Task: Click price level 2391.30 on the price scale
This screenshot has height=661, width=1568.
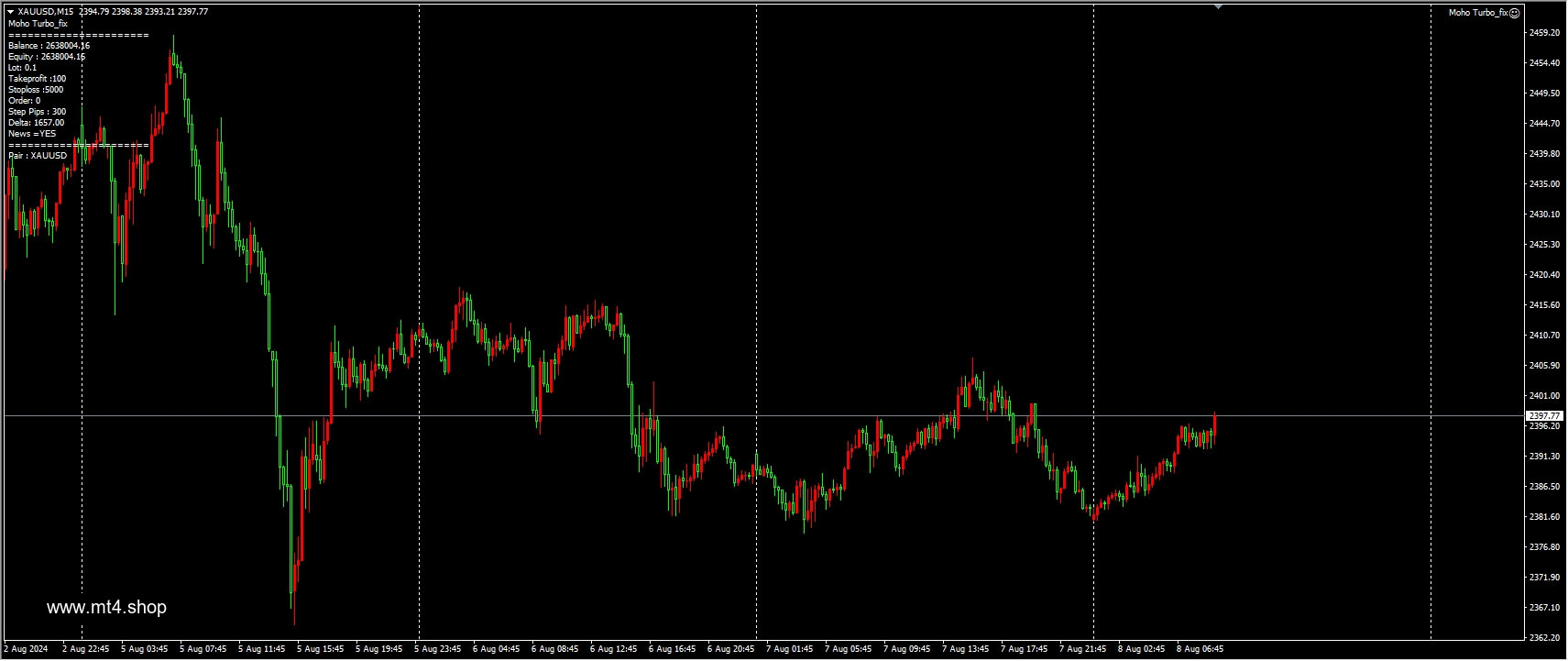Action: [x=1545, y=457]
